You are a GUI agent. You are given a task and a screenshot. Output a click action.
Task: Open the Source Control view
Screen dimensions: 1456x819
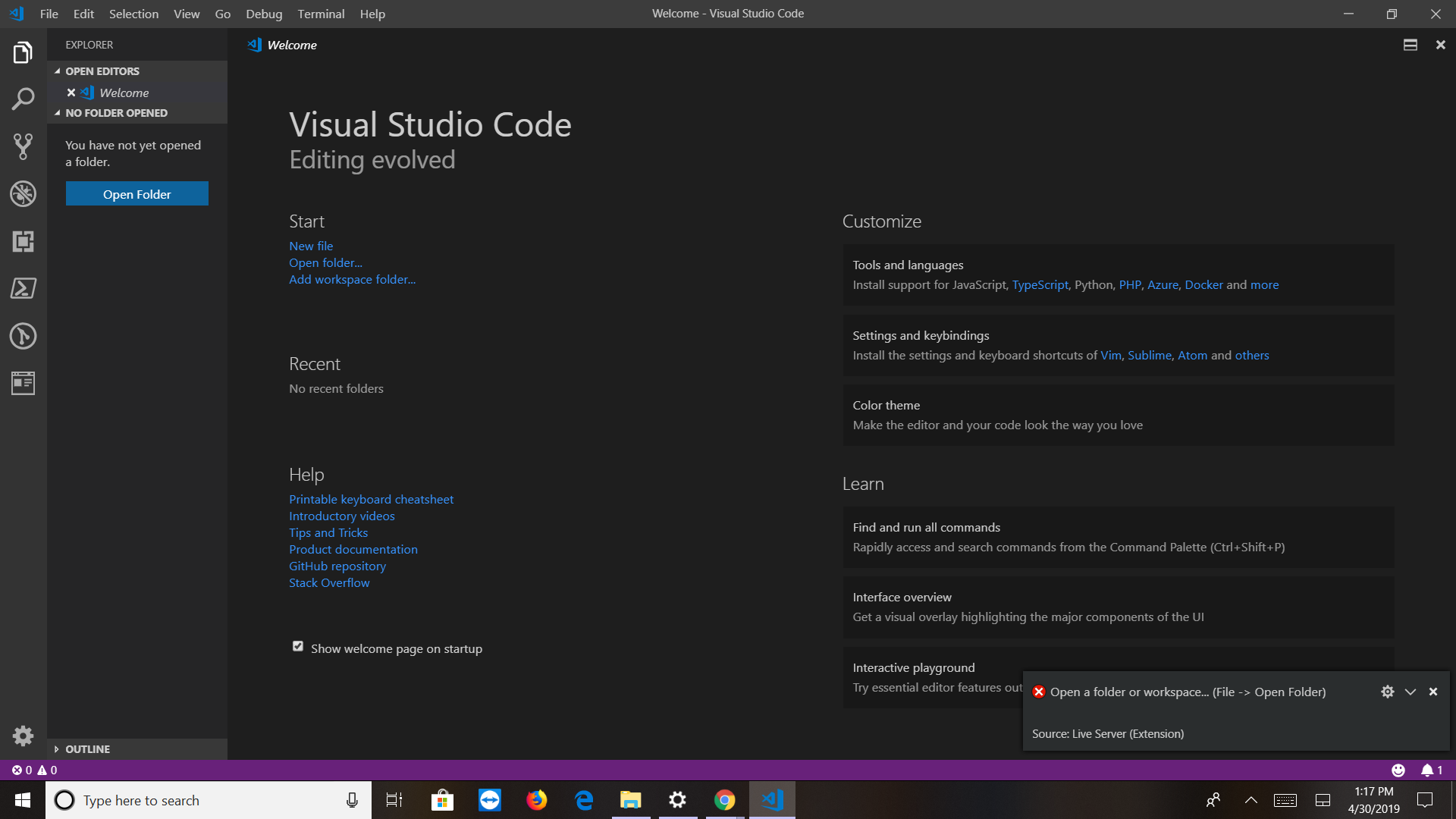[23, 146]
